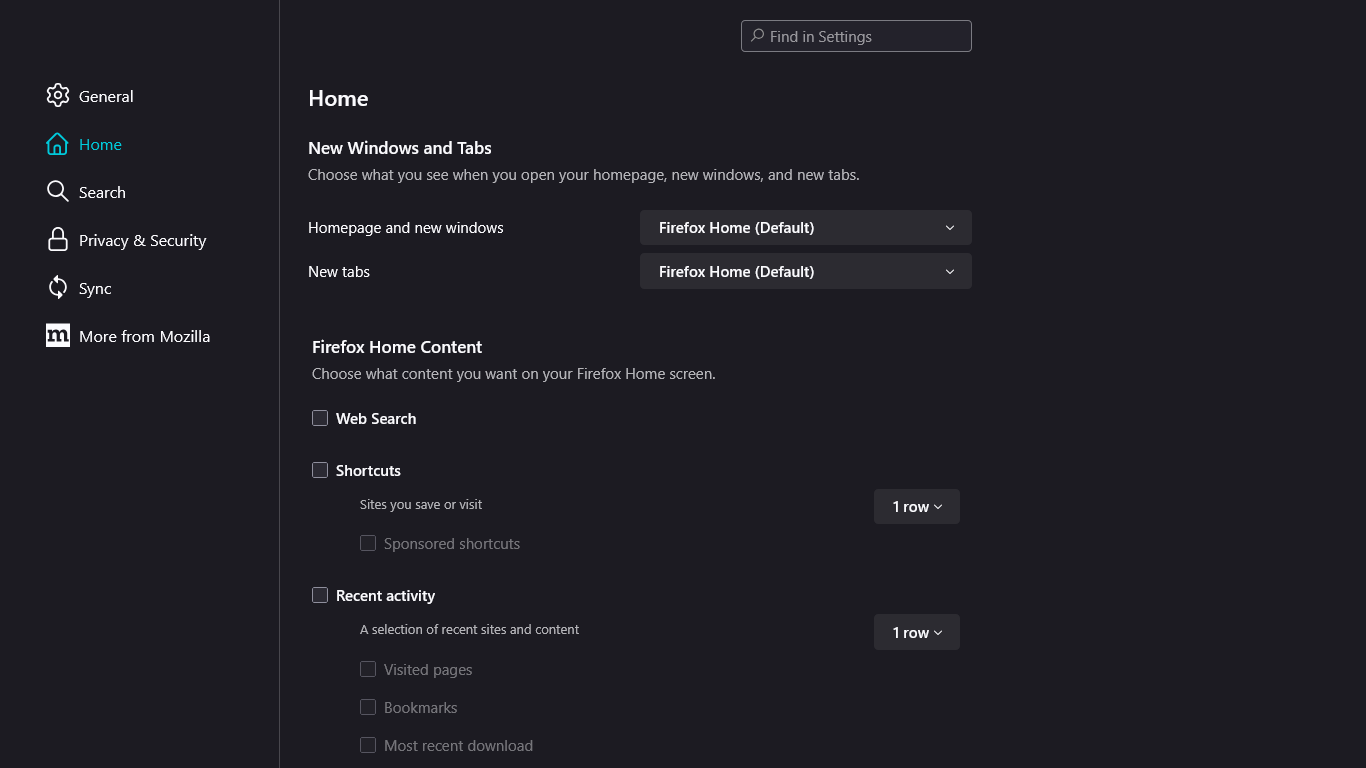Image resolution: width=1366 pixels, height=768 pixels.
Task: Click the "Homepage and new windows" label
Action: 406,228
